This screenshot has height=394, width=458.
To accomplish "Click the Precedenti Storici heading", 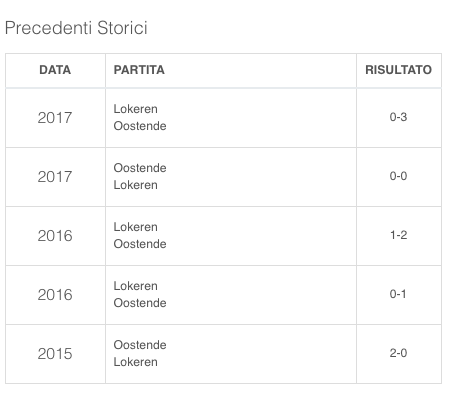I will tap(76, 28).
